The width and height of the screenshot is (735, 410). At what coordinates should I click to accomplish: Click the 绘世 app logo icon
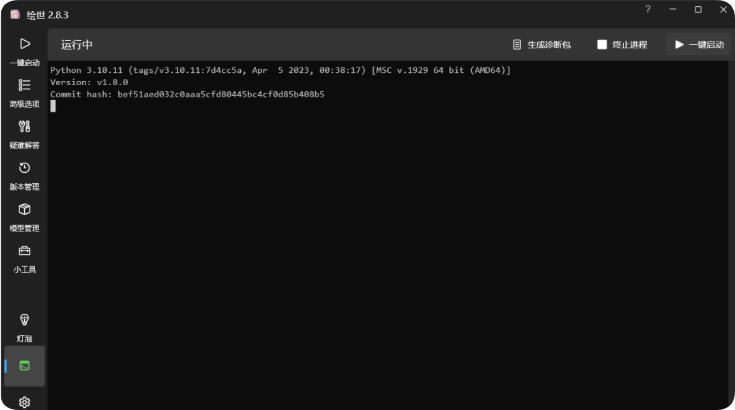click(x=15, y=15)
